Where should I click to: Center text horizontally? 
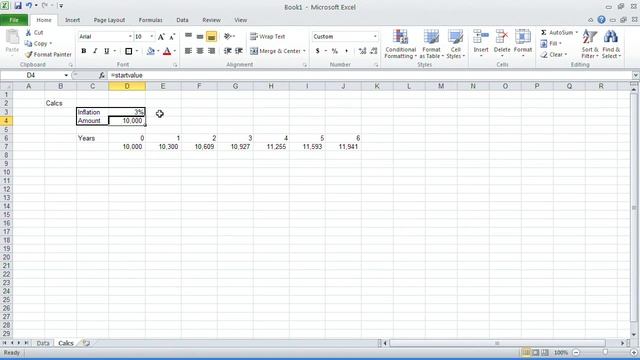click(x=200, y=51)
